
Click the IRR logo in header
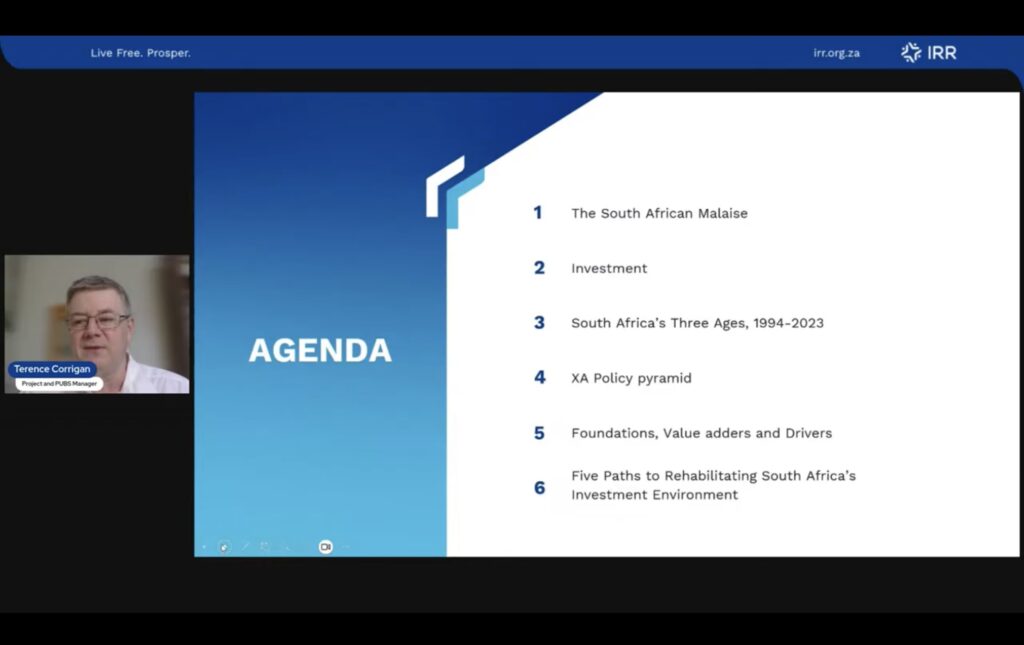pyautogui.click(x=929, y=53)
